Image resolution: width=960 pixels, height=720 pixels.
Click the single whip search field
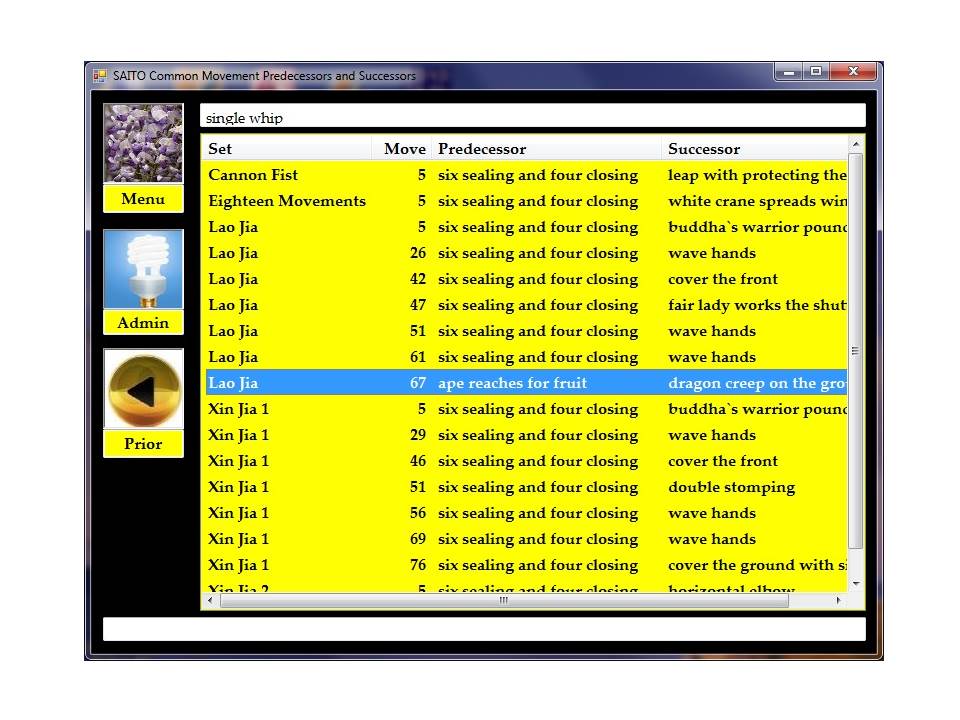532,117
